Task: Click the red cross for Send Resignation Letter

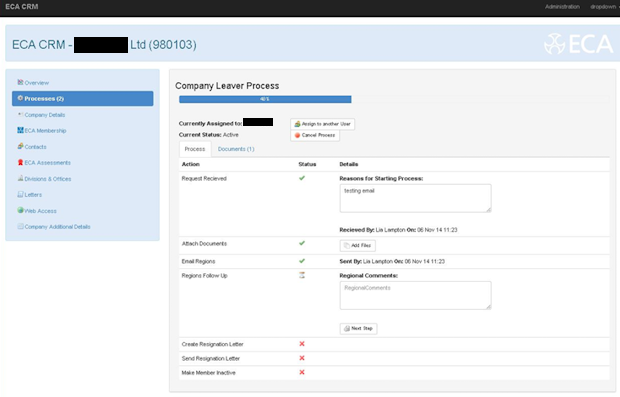Action: 302,358
